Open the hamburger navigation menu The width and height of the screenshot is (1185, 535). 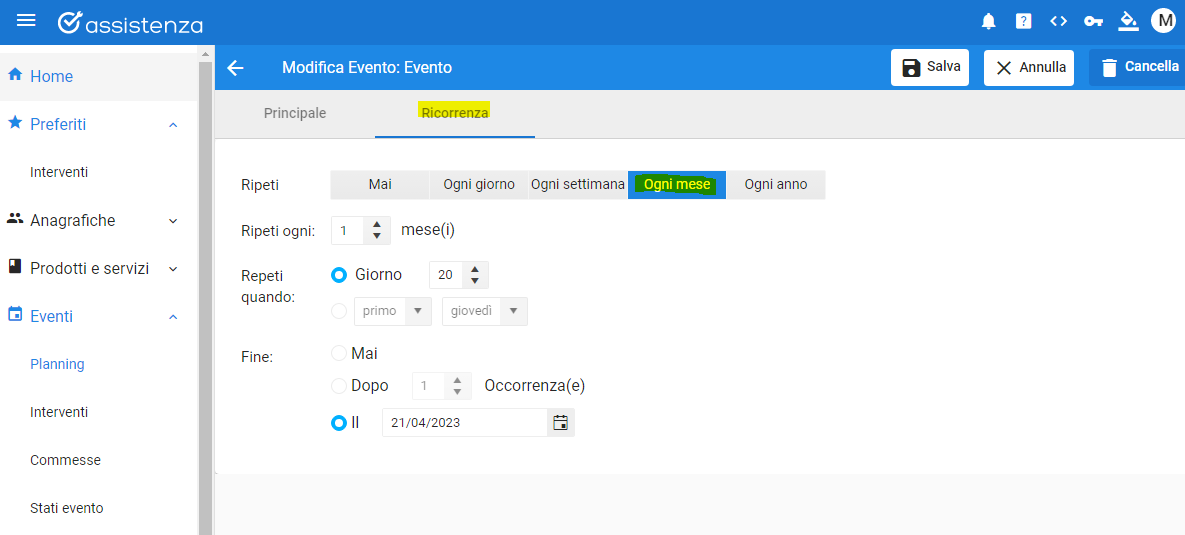coord(26,20)
